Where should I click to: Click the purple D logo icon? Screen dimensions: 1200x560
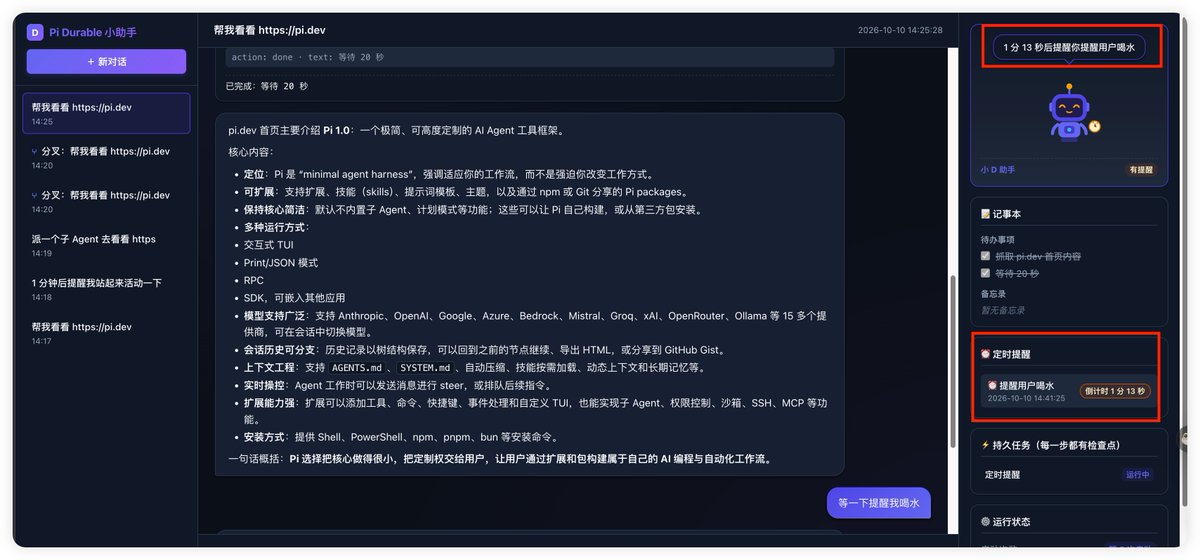pyautogui.click(x=35, y=32)
